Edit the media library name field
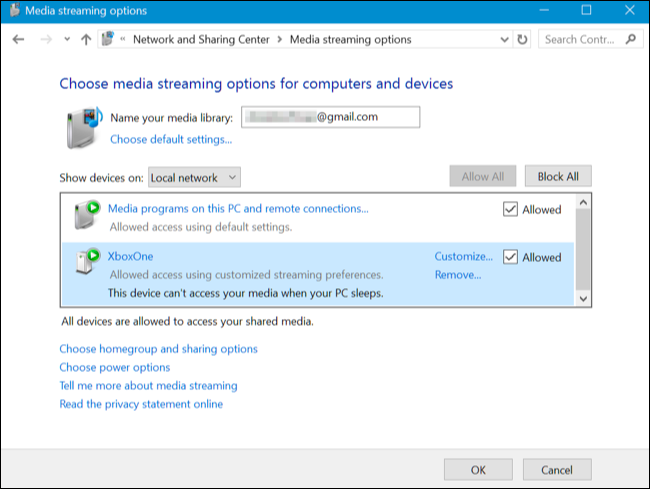 click(330, 117)
